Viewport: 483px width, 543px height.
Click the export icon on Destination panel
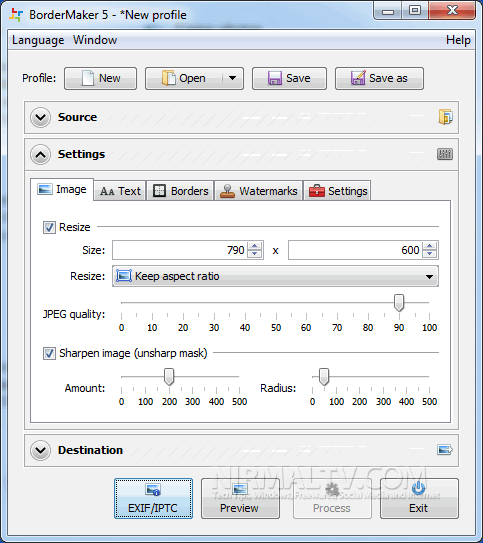tap(445, 450)
